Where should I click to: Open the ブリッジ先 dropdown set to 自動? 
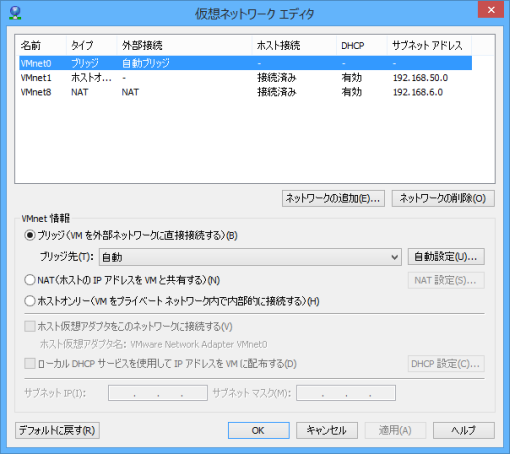(x=250, y=257)
